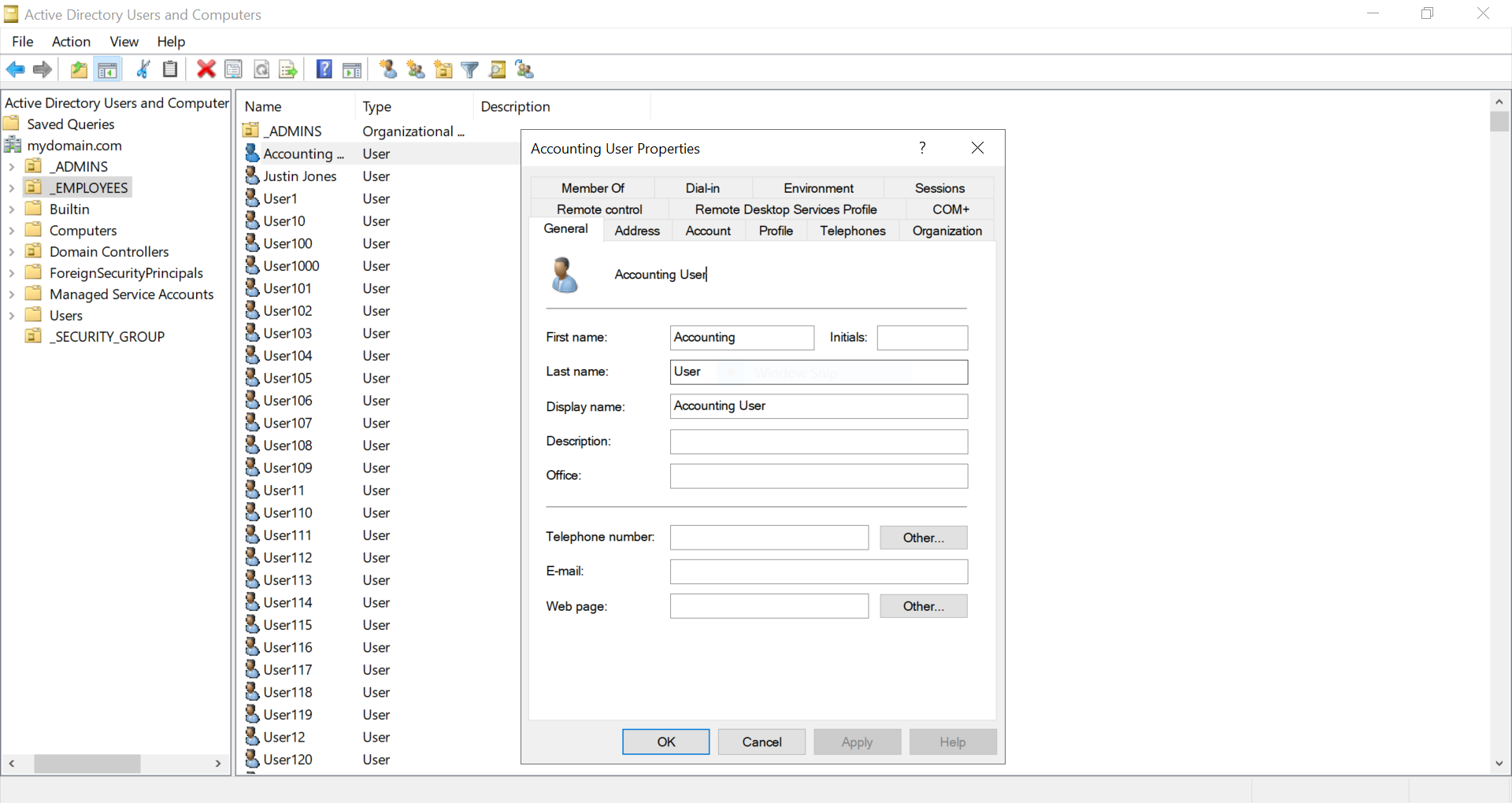The height and width of the screenshot is (803, 1512).
Task: Click the Back arrow toolbar icon
Action: pyautogui.click(x=16, y=70)
